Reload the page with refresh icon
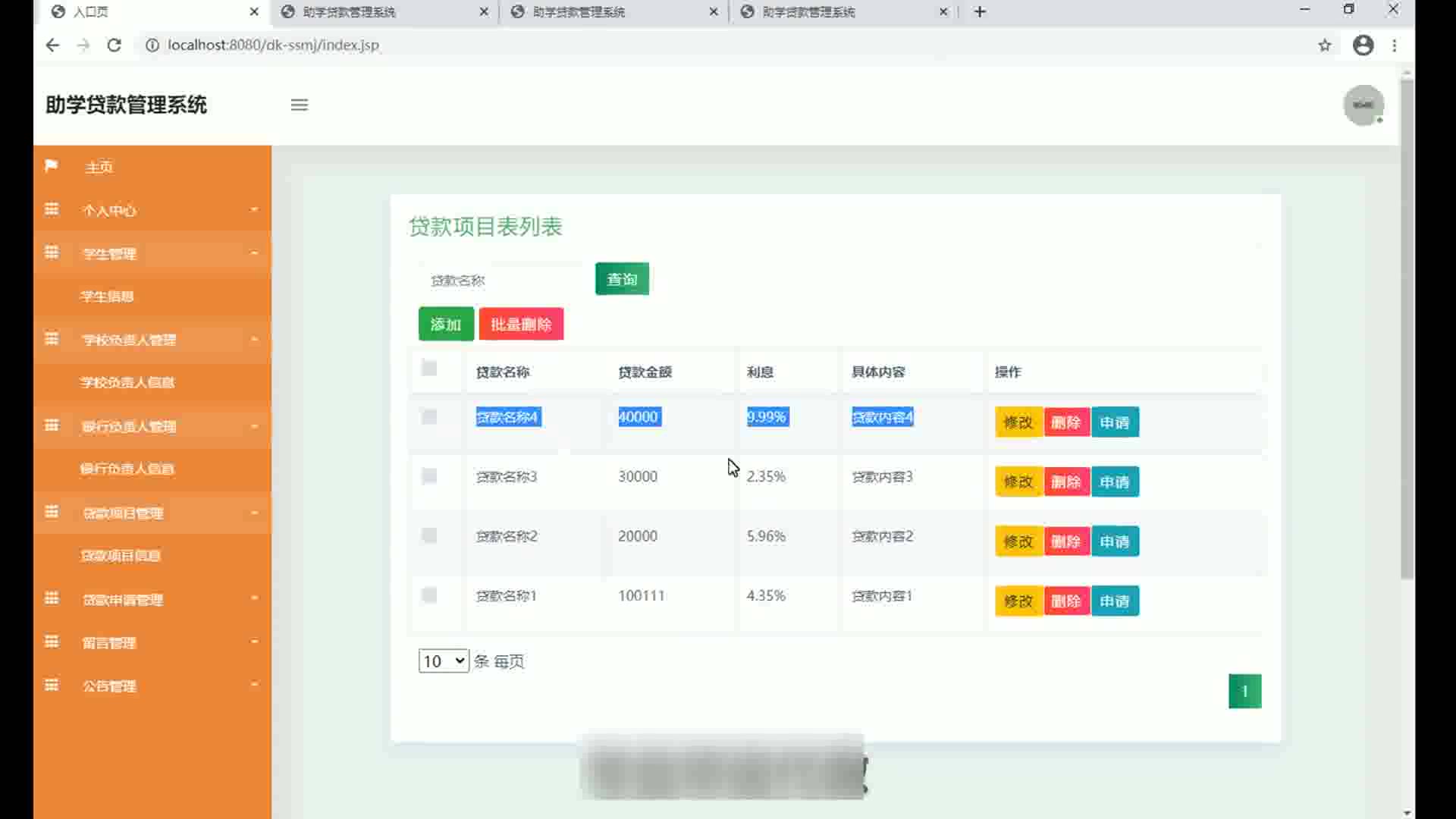Viewport: 1456px width, 819px height. click(115, 45)
